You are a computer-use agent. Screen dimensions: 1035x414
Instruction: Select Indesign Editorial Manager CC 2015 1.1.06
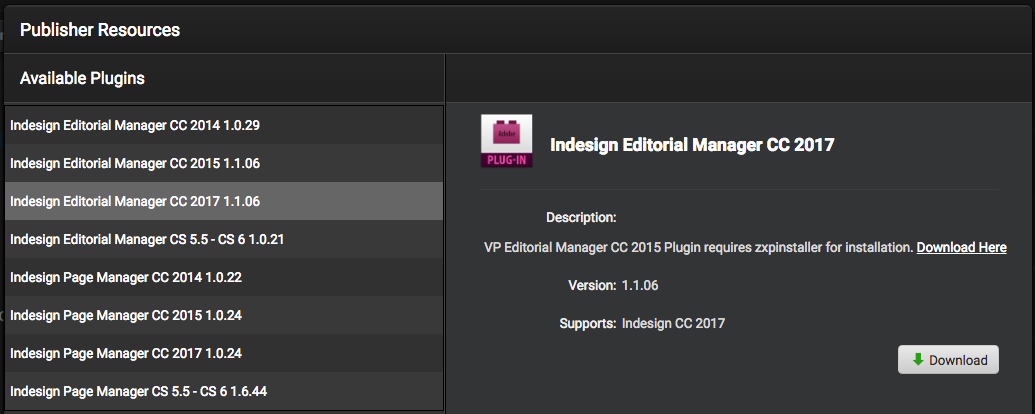(x=135, y=163)
